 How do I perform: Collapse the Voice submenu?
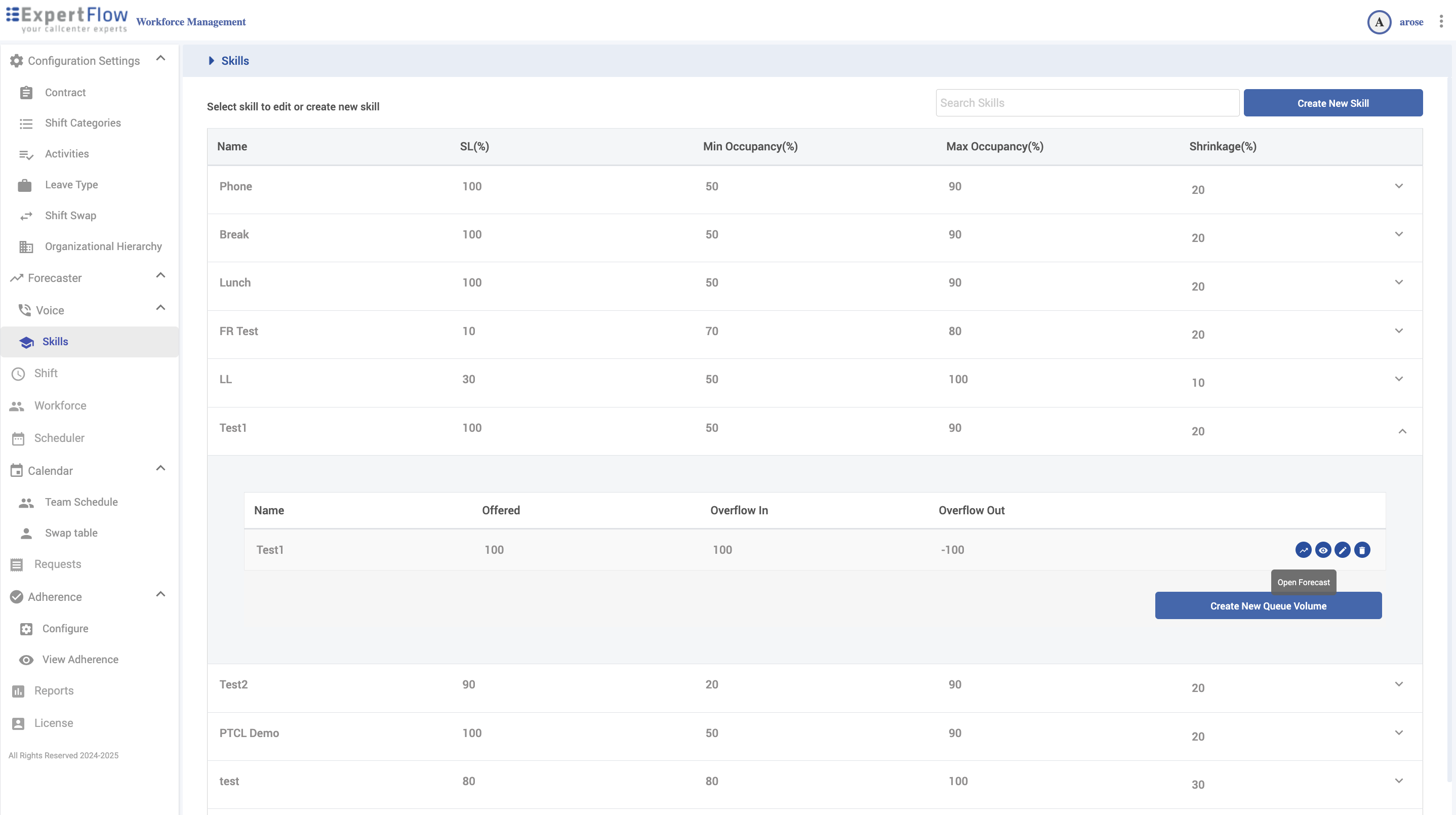(160, 307)
